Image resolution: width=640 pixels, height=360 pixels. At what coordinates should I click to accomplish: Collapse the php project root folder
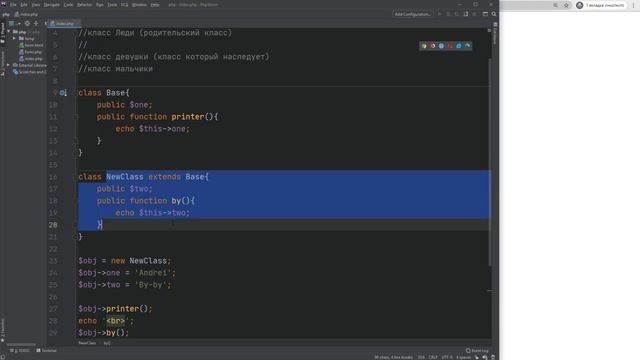(x=9, y=31)
